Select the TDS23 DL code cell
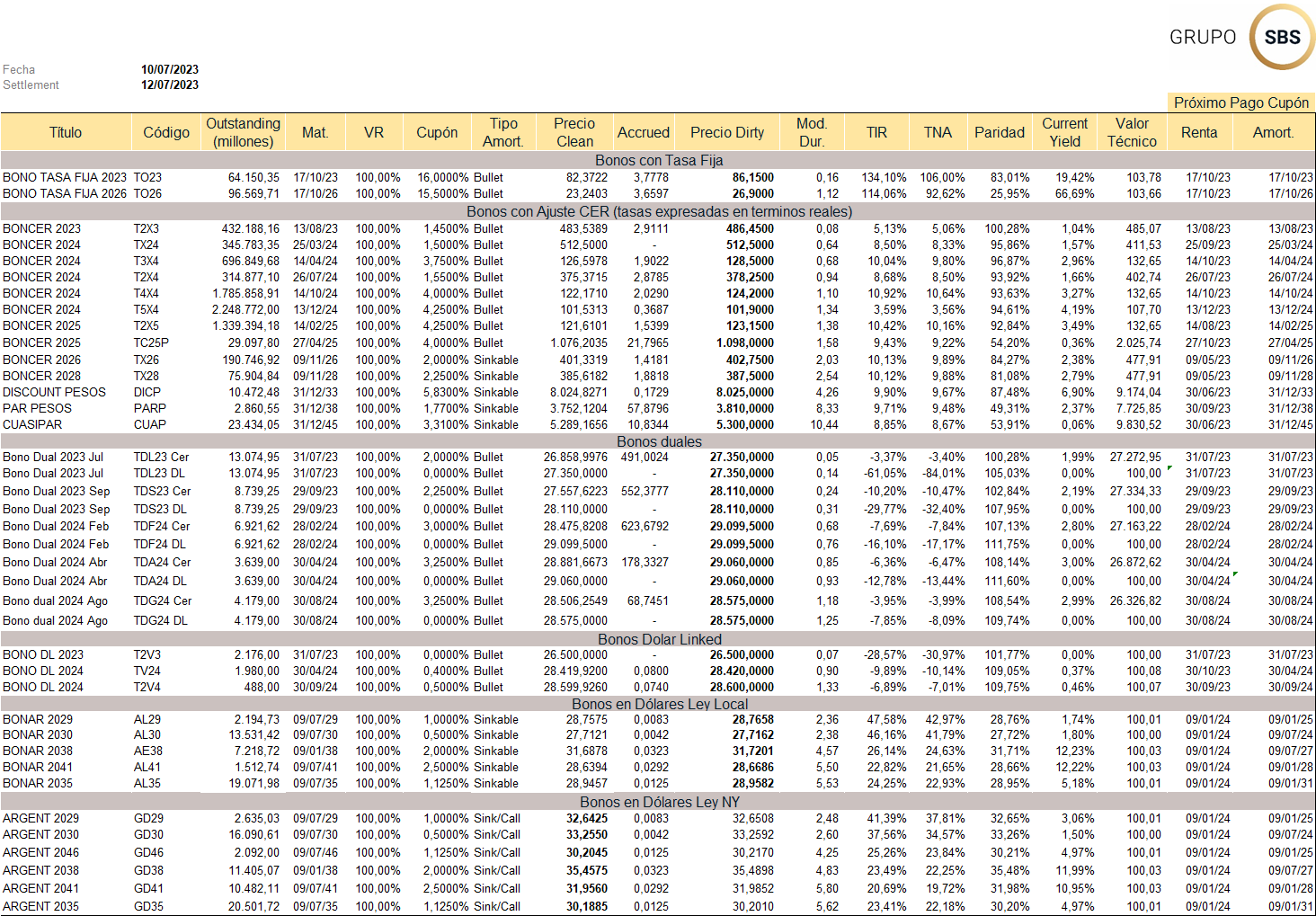This screenshot has height=916, width=1316. pos(160,509)
